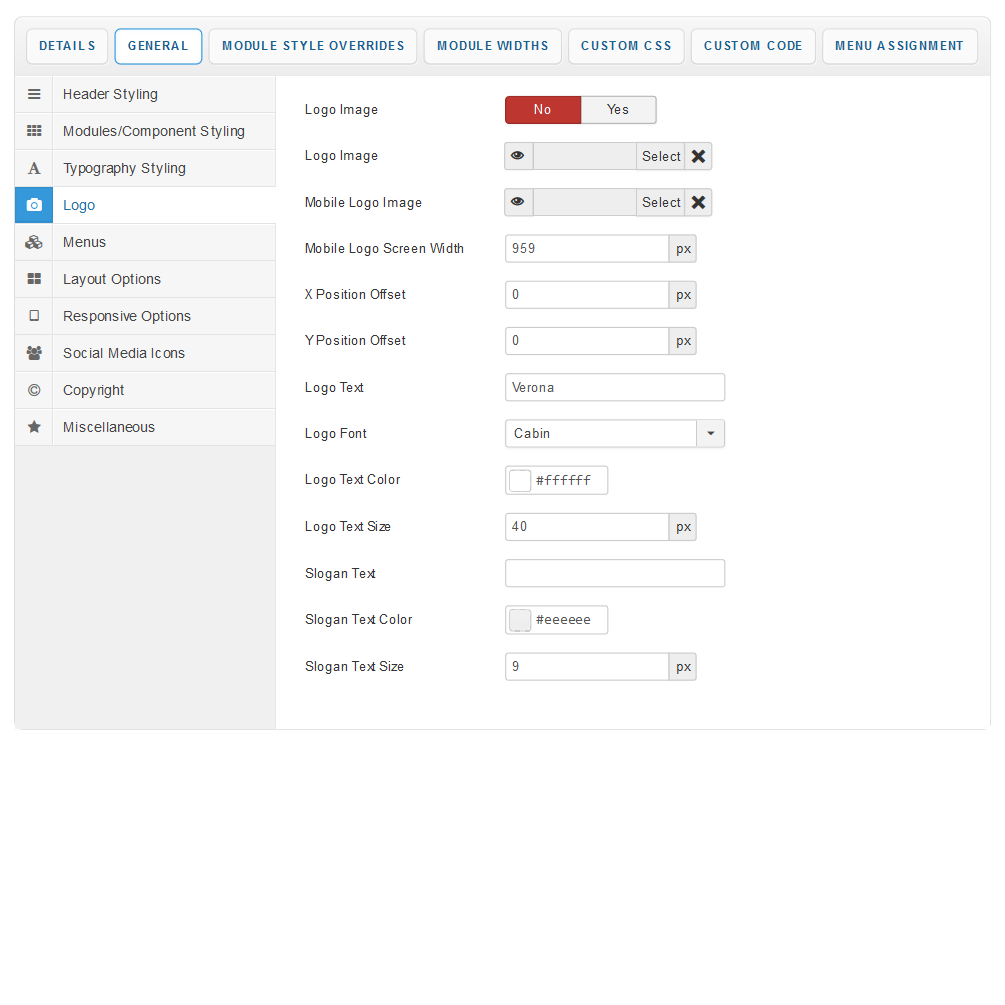Click the Copyright symbol icon
This screenshot has width=1005, height=1005.
coord(34,390)
